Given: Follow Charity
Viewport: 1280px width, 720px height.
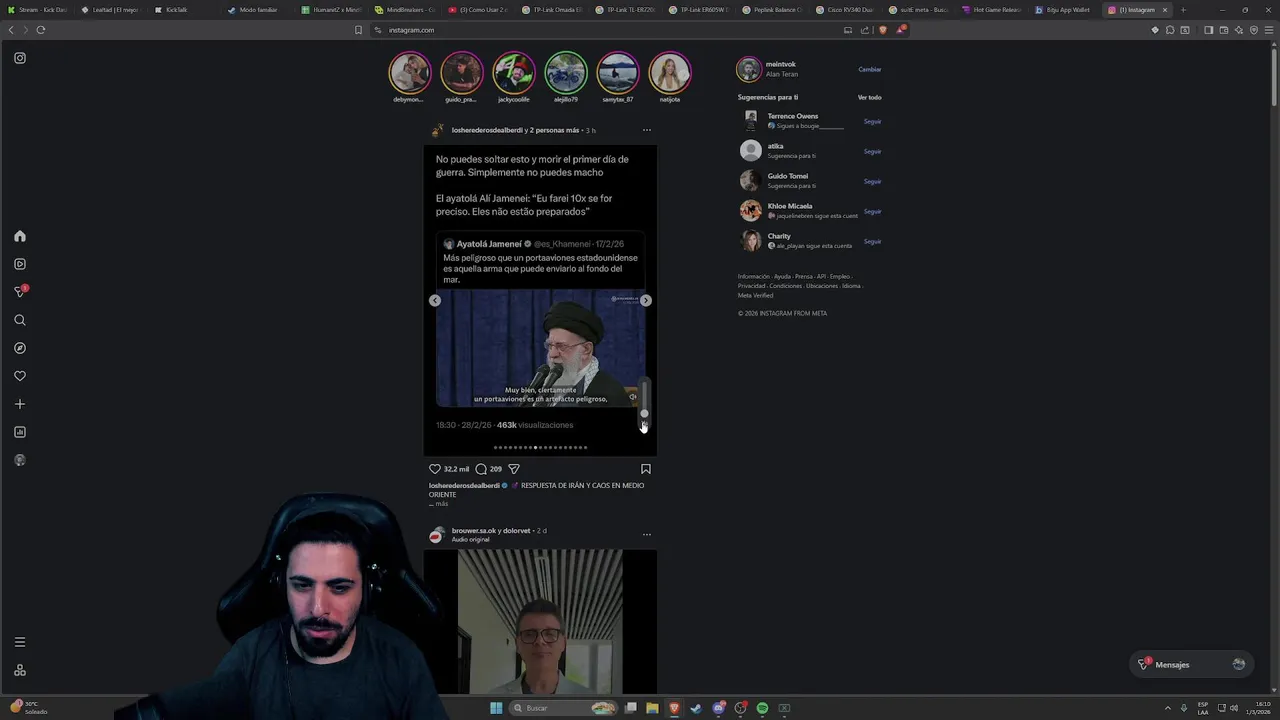Looking at the screenshot, I should 872,241.
